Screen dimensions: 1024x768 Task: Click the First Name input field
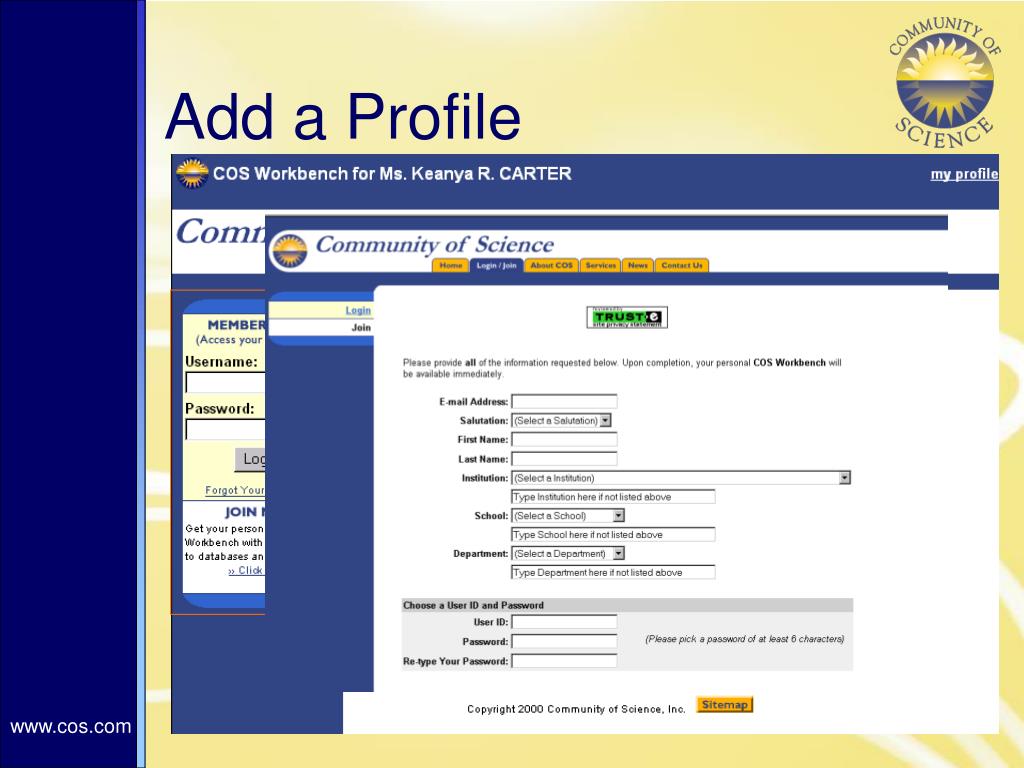[x=564, y=440]
